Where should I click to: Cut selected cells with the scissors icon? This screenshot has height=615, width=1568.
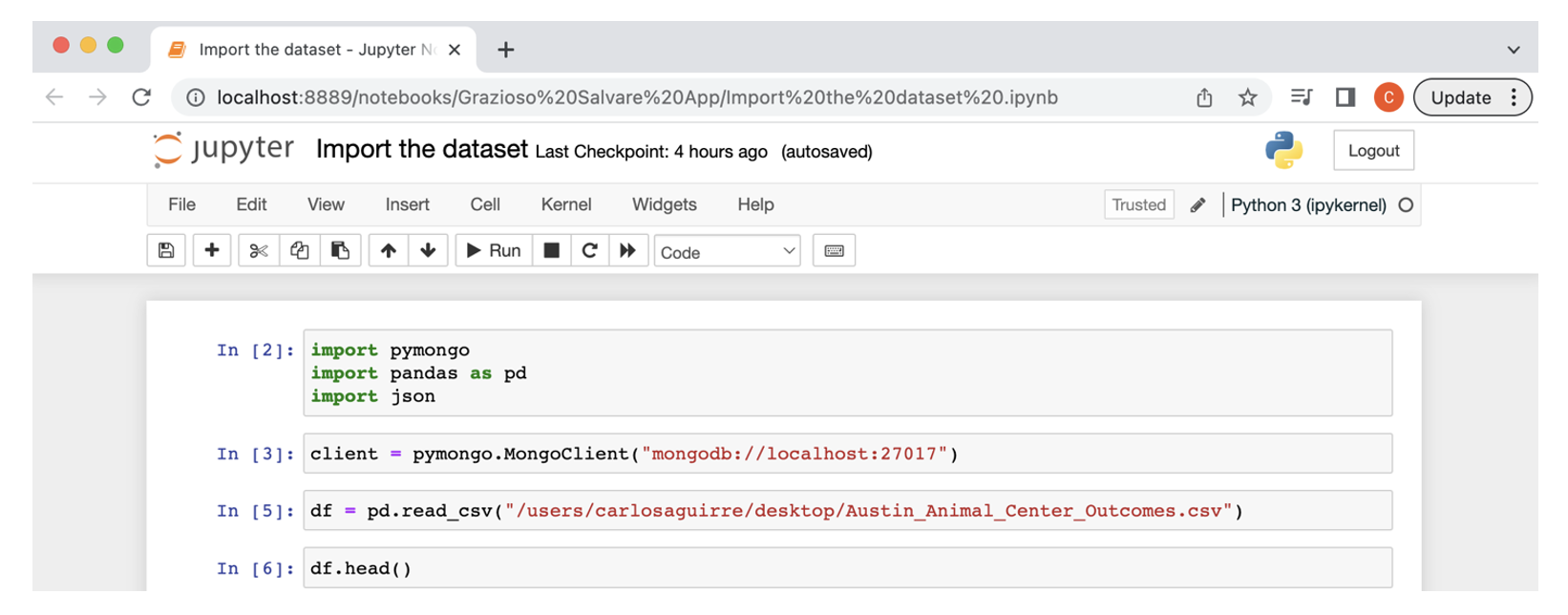259,250
